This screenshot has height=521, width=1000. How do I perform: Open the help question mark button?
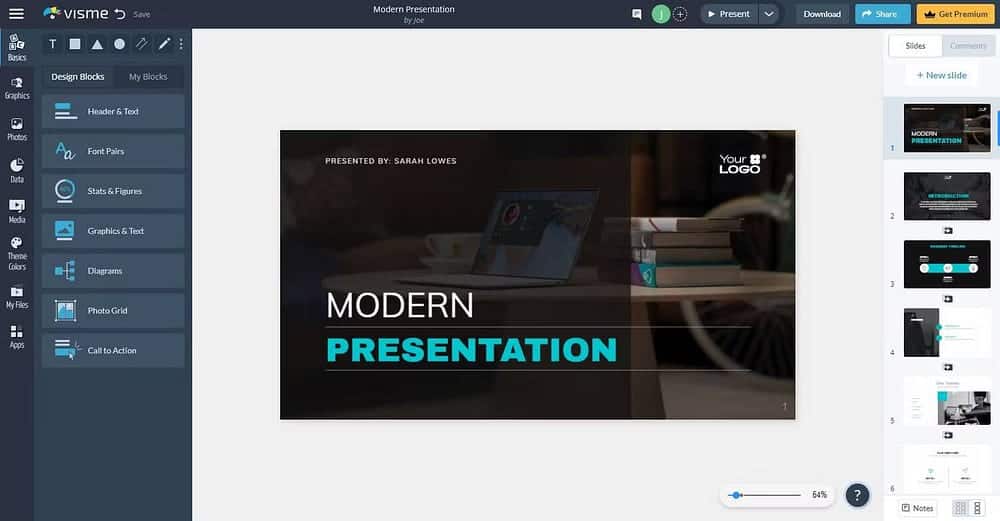[857, 495]
